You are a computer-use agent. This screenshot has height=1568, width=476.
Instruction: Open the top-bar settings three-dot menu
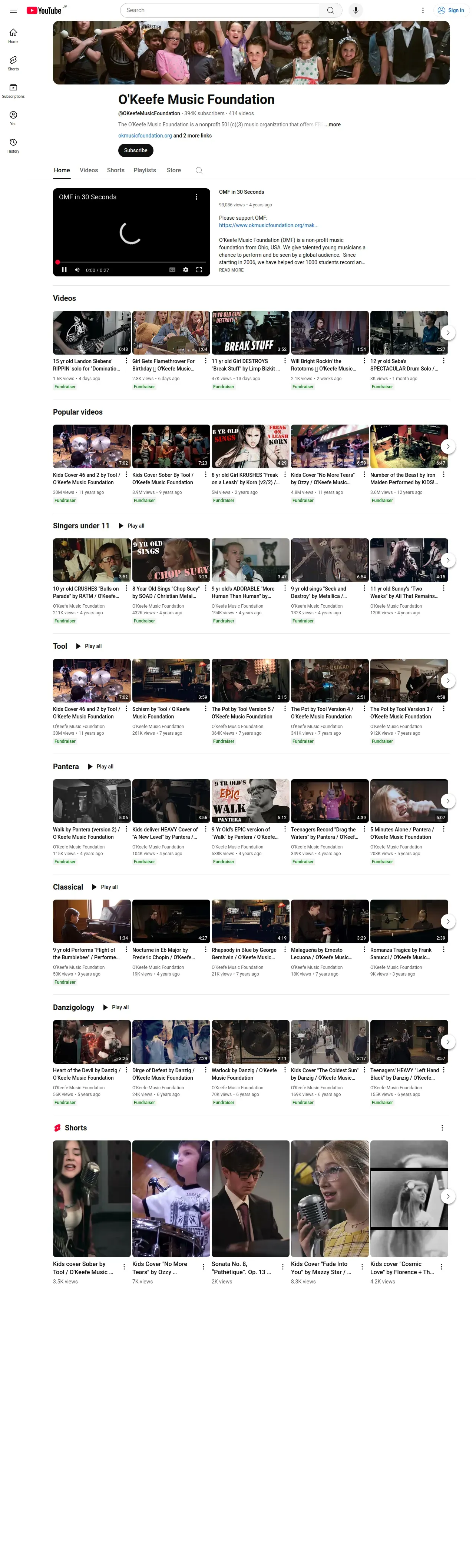[x=423, y=10]
